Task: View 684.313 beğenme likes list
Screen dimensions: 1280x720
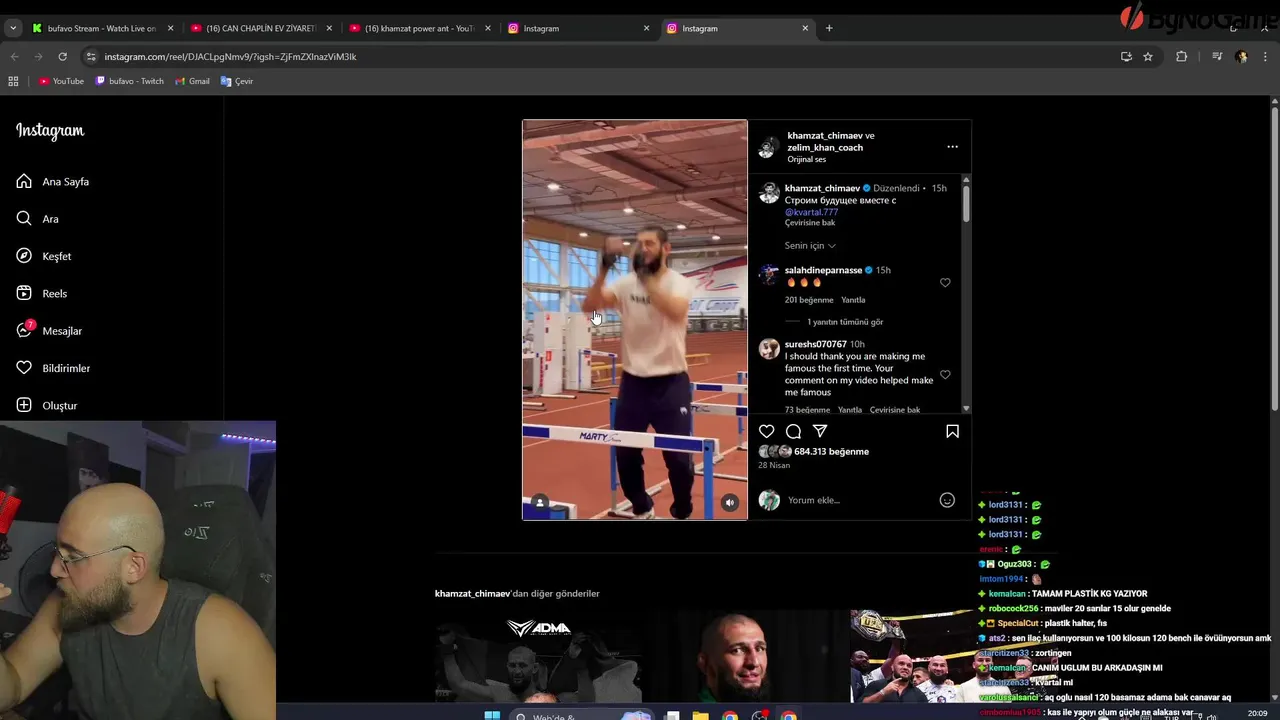Action: coord(831,452)
